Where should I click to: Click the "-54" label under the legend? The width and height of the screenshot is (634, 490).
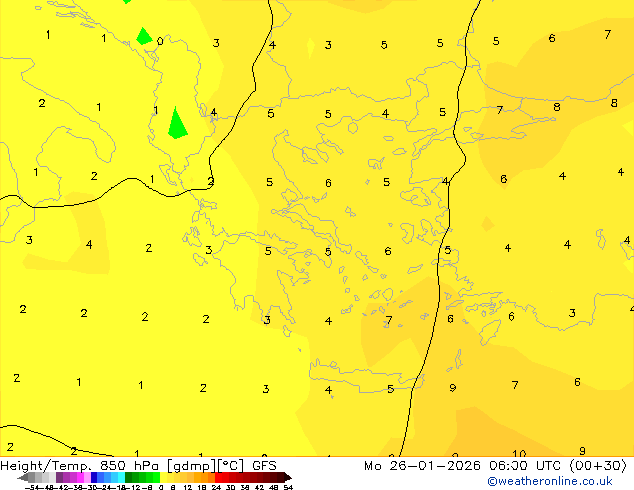click(x=32, y=487)
